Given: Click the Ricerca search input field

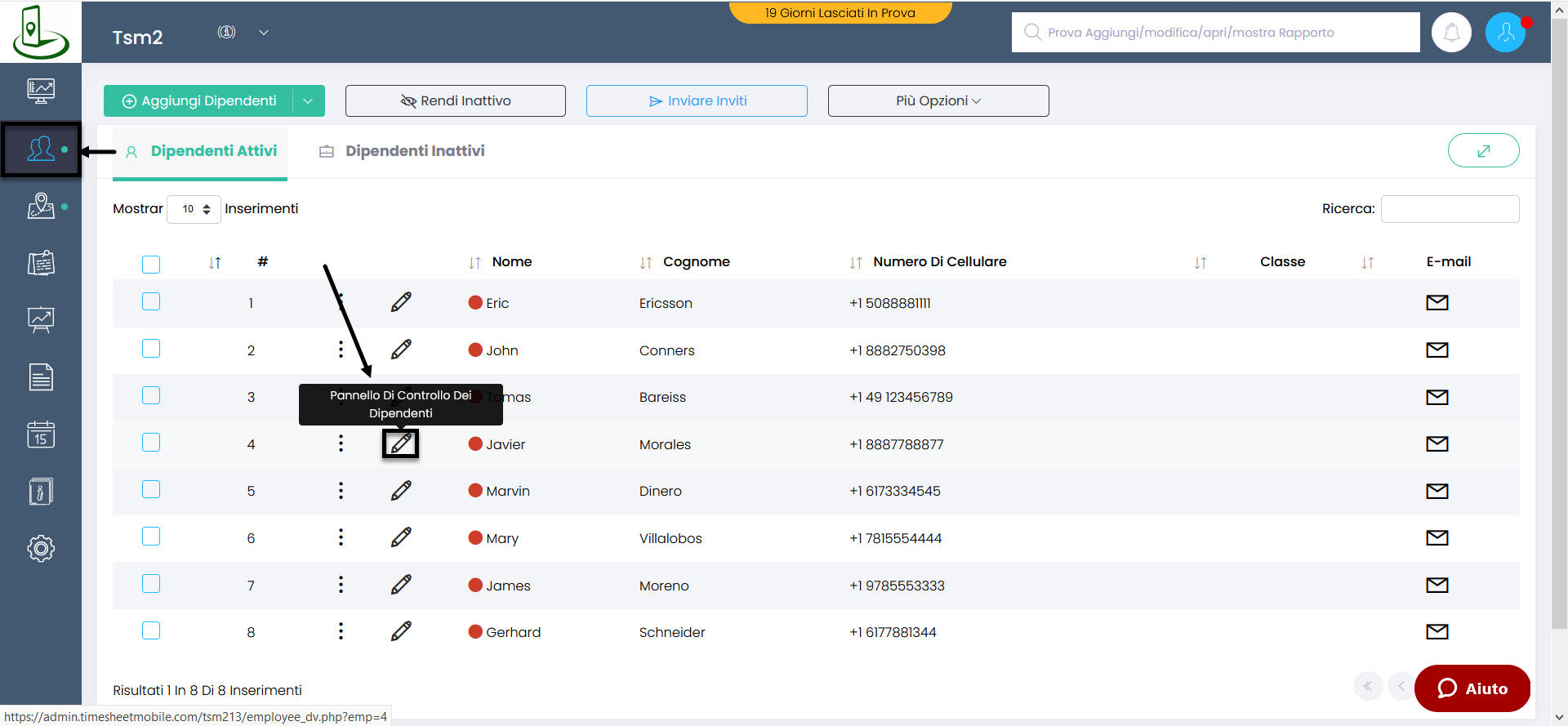Looking at the screenshot, I should coord(1450,209).
